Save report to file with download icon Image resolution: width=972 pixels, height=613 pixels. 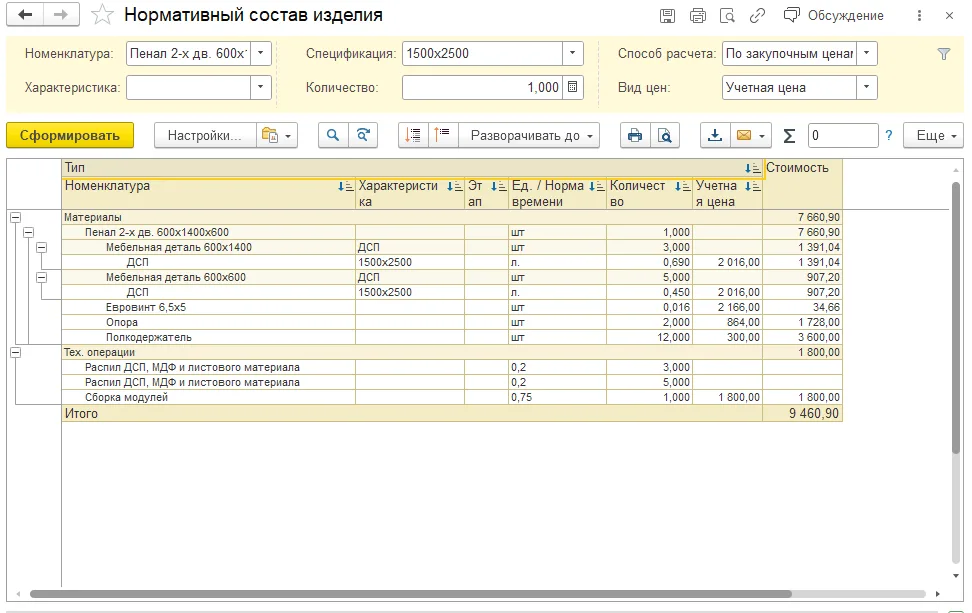tap(715, 135)
